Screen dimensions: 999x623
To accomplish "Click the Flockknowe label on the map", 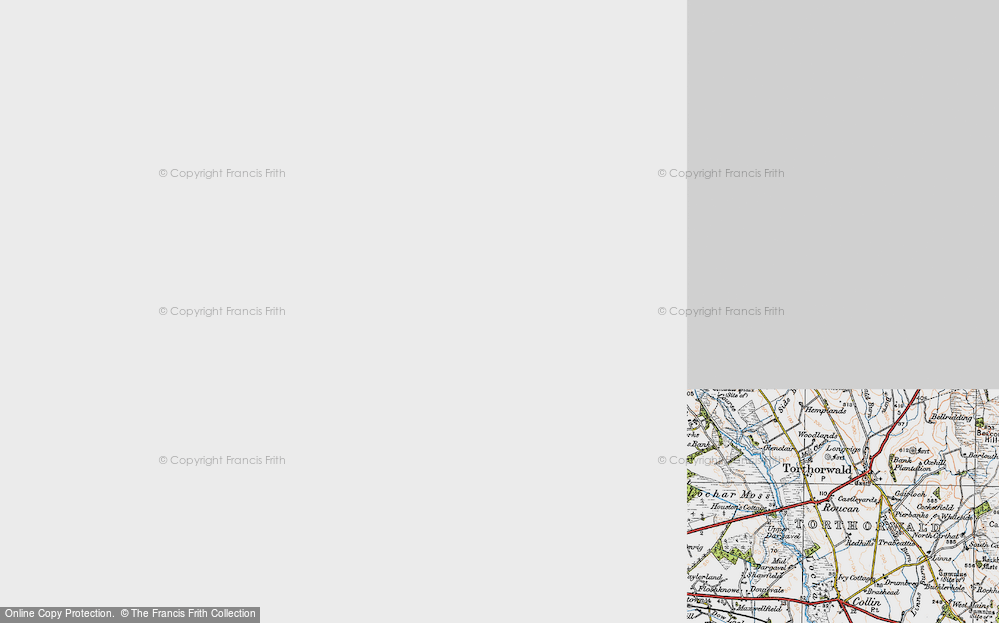I will click(x=719, y=589).
